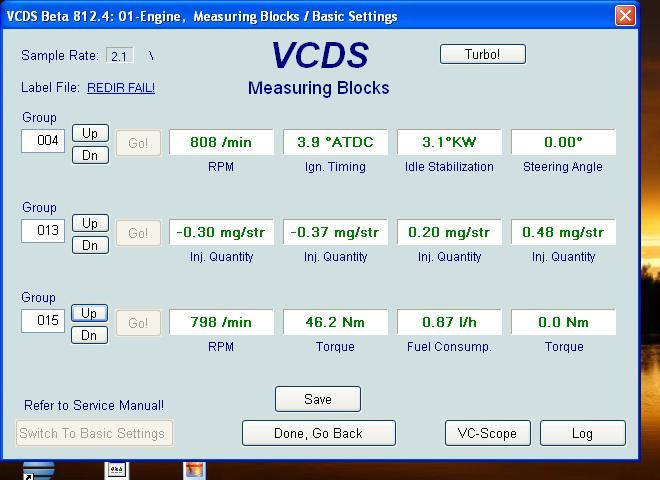Open the desktop icon with small chart graphic
This screenshot has width=660, height=480.
117,470
